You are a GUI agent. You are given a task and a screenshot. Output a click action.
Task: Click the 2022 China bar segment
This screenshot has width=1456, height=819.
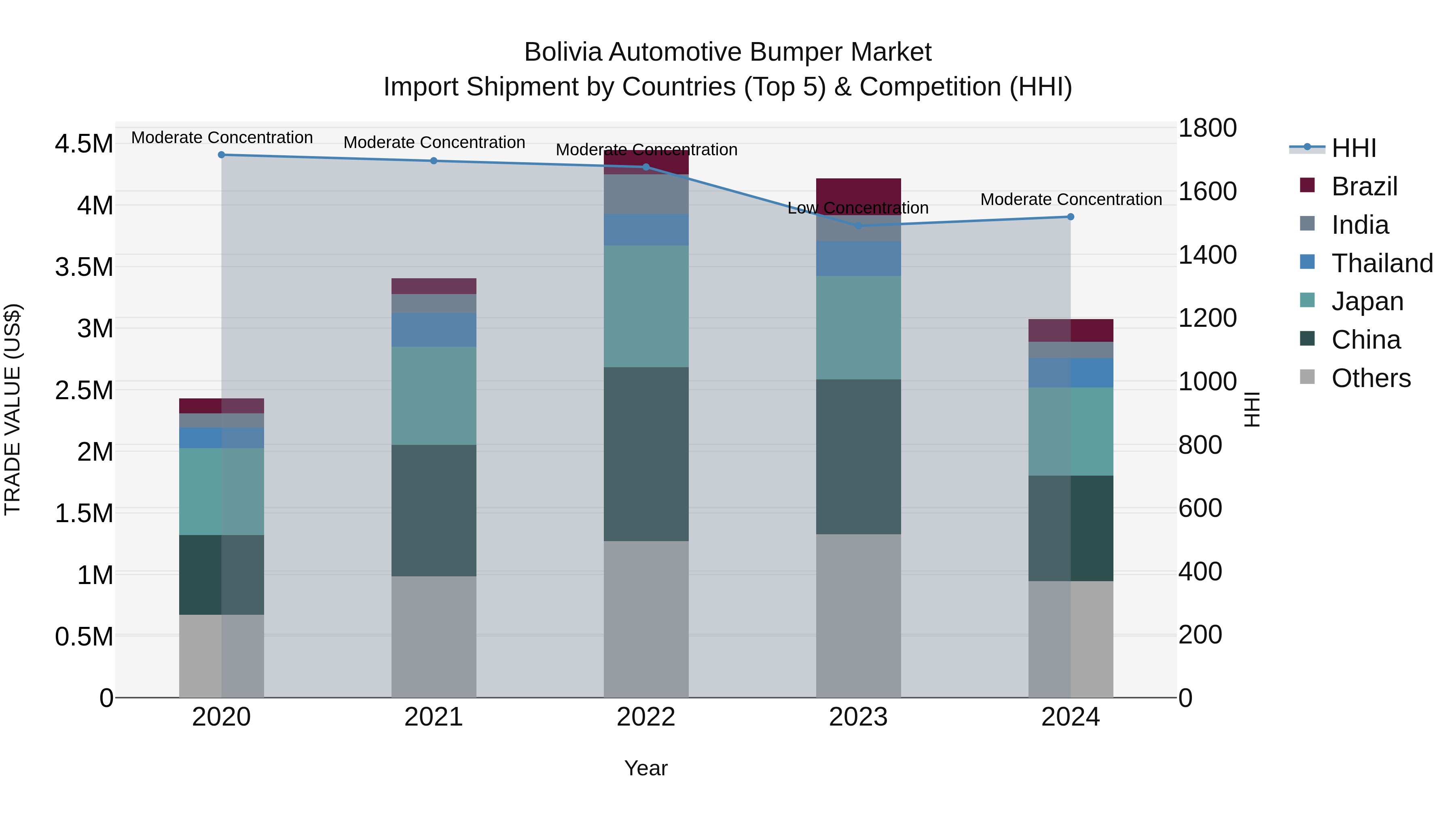click(x=647, y=455)
